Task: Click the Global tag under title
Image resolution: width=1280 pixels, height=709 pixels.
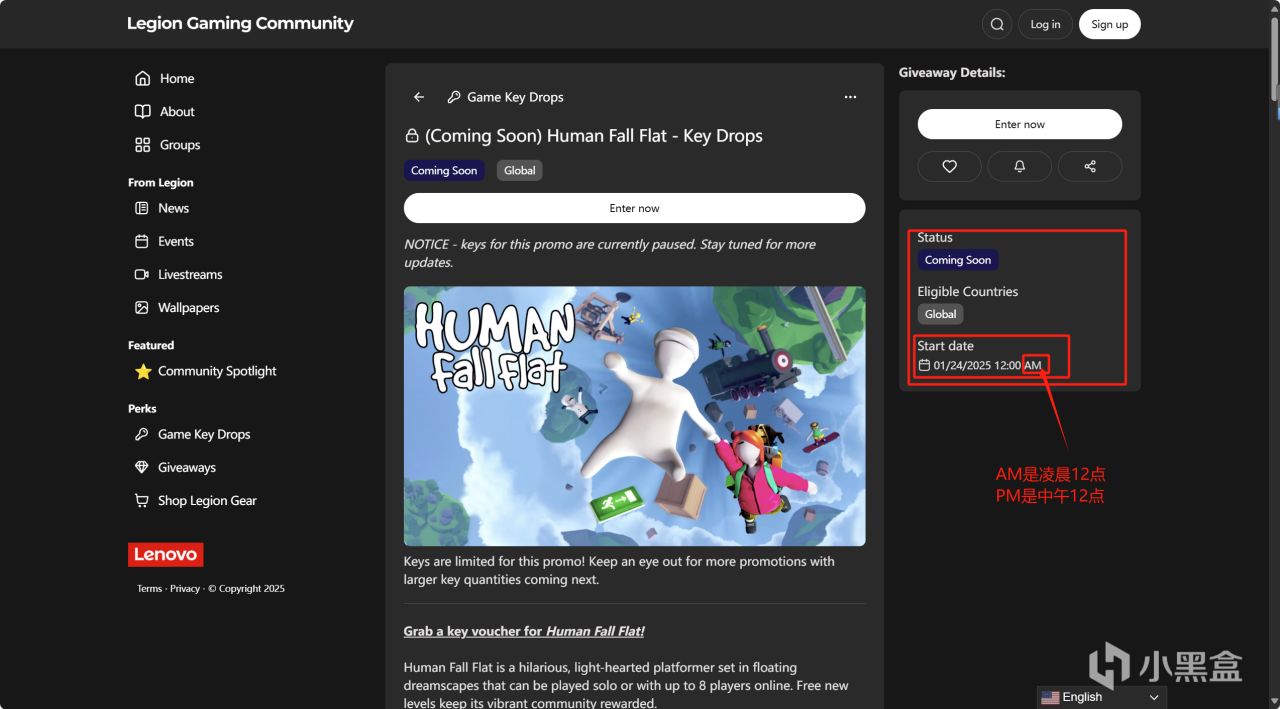Action: [519, 170]
